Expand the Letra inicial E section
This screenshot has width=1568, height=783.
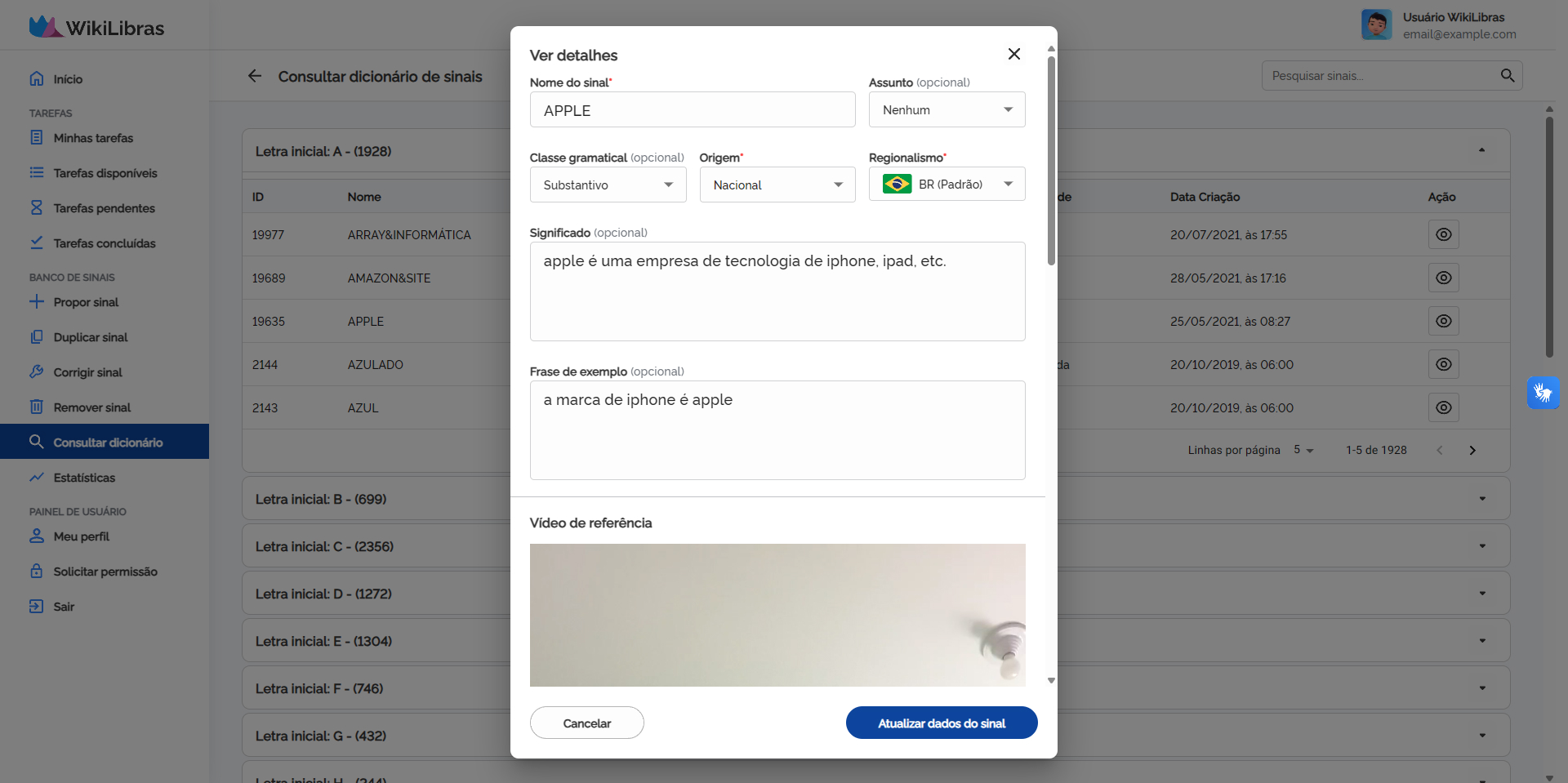(1482, 641)
